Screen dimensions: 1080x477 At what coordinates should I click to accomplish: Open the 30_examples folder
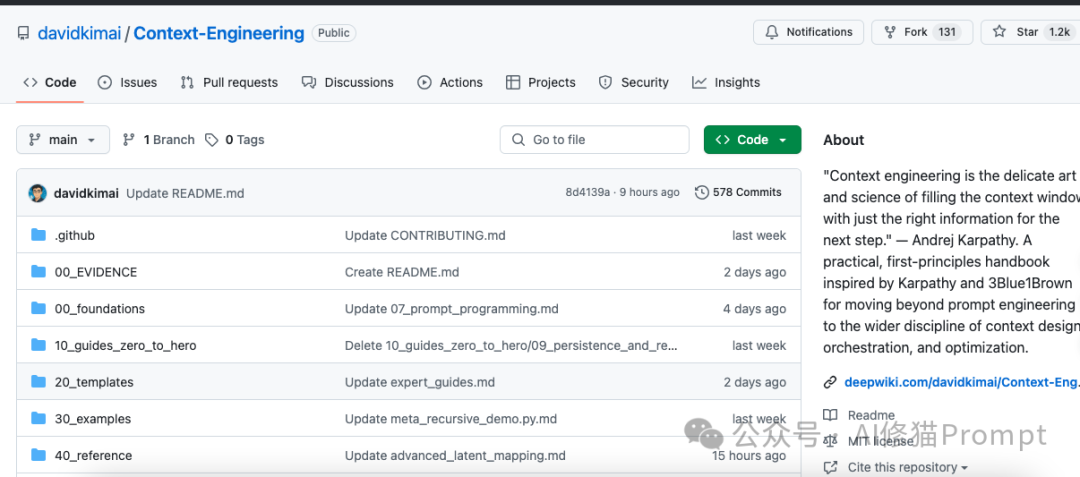click(92, 419)
